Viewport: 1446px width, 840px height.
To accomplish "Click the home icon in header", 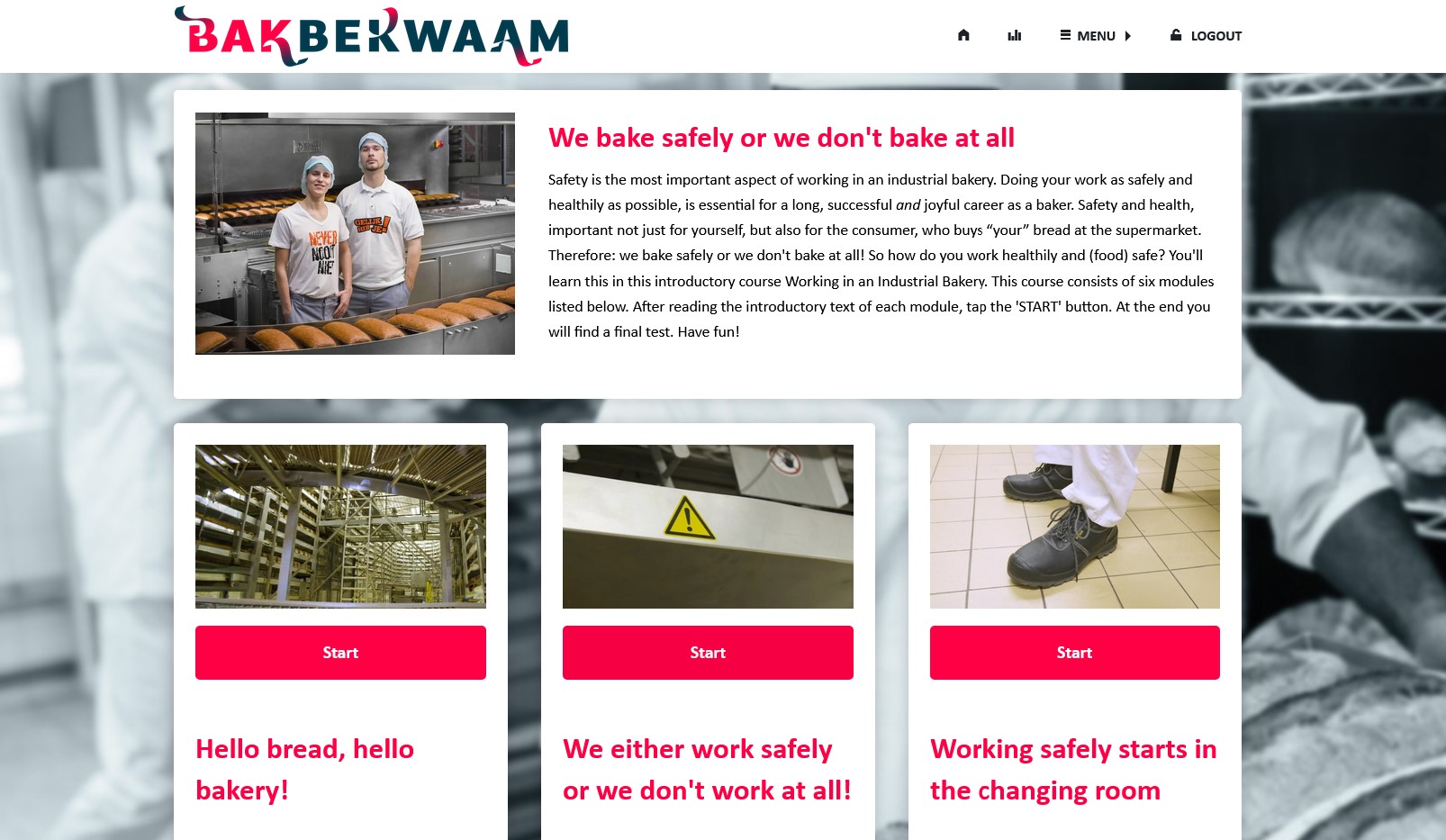I will point(963,35).
